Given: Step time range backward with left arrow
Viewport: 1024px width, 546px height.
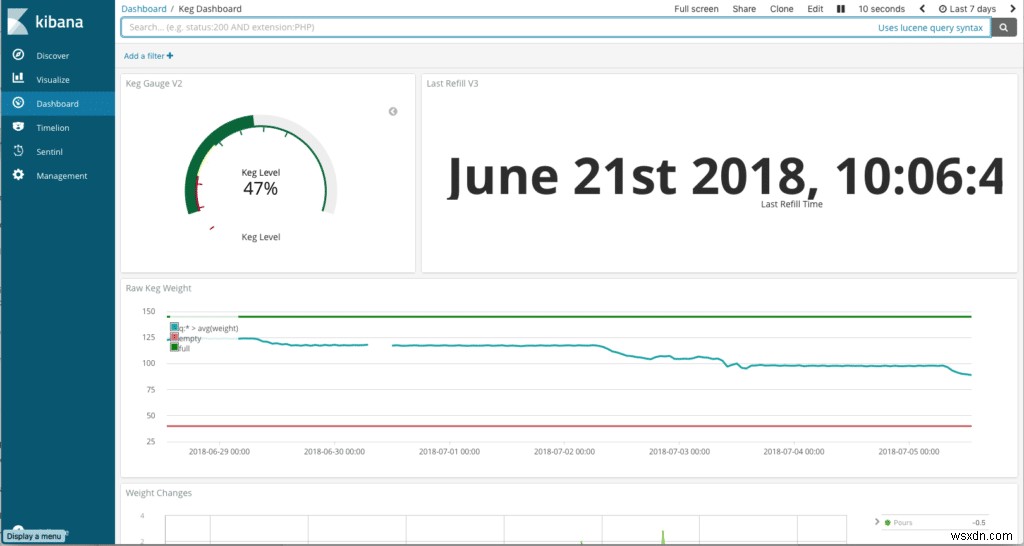Looking at the screenshot, I should coord(922,9).
